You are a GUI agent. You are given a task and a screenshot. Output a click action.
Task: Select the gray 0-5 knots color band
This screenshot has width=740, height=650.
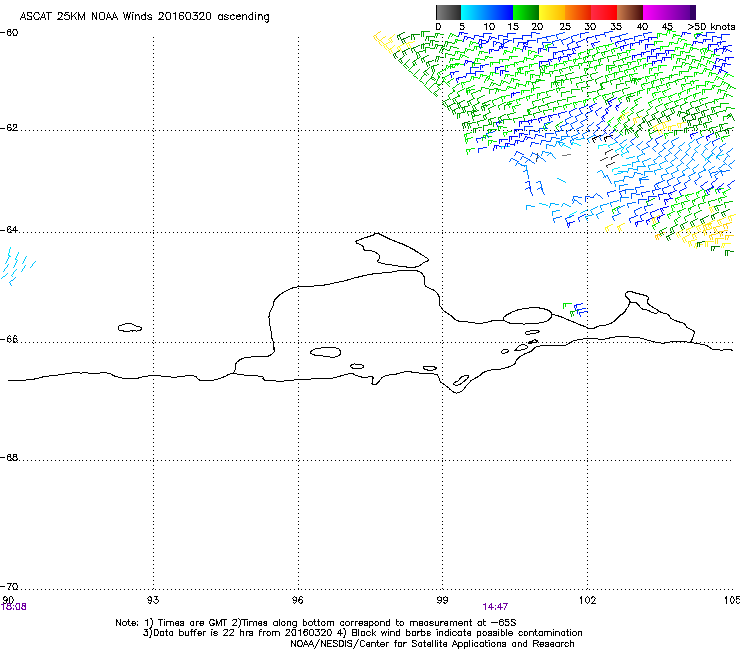click(448, 12)
